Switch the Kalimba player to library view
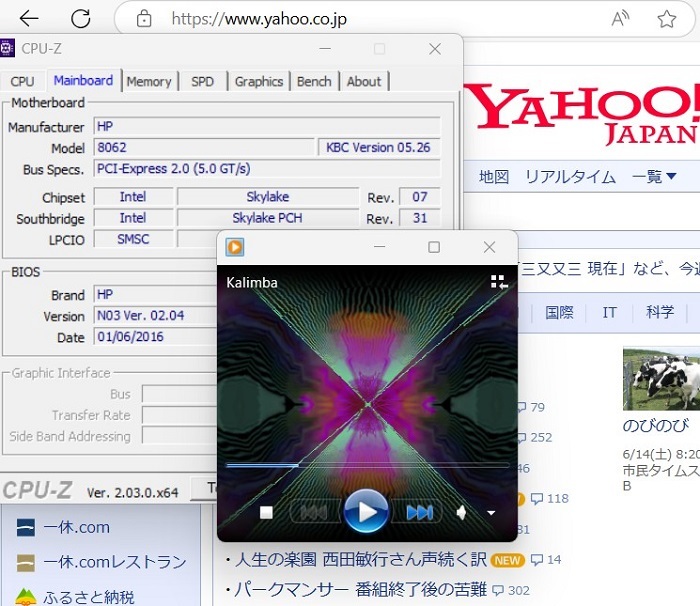700x606 pixels. coord(499,282)
